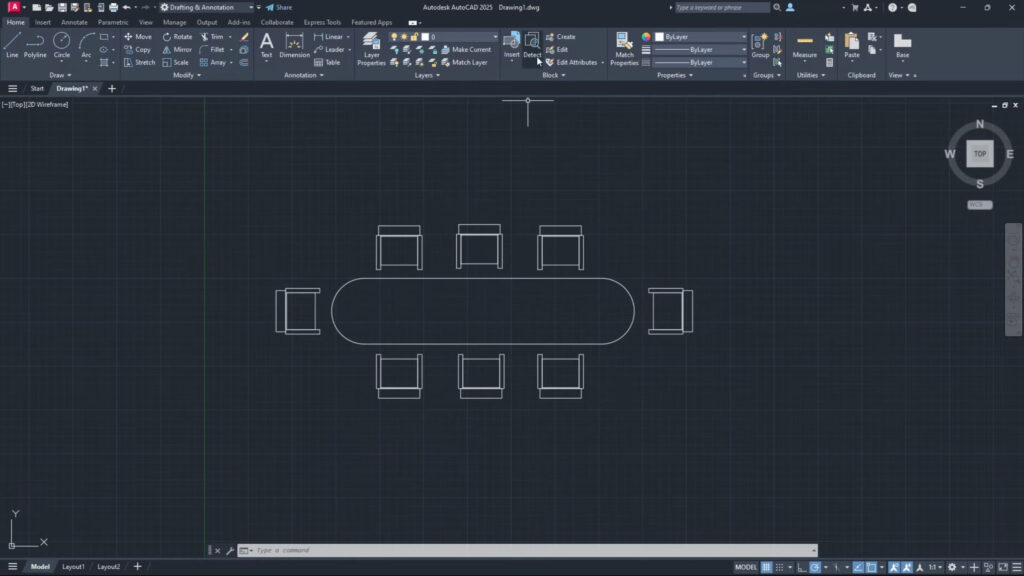Viewport: 1024px width, 576px height.
Task: Open the layer 0 dropdown list
Action: (x=495, y=37)
